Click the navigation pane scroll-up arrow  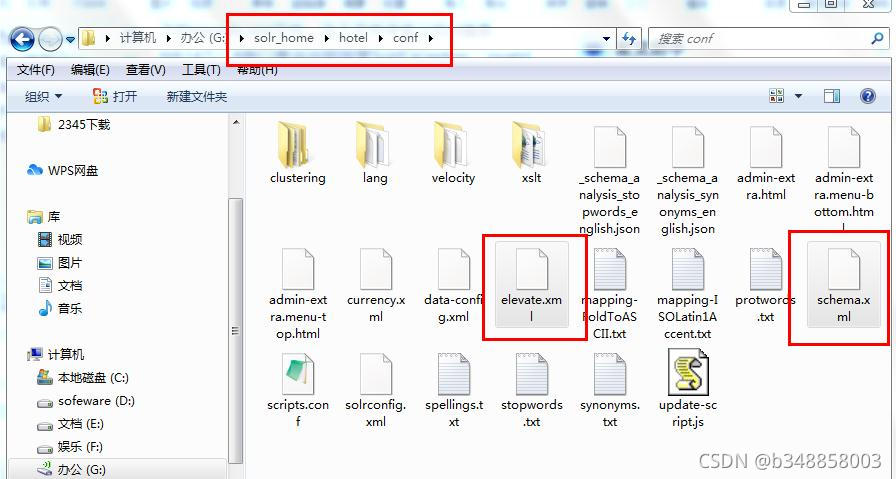coord(236,123)
